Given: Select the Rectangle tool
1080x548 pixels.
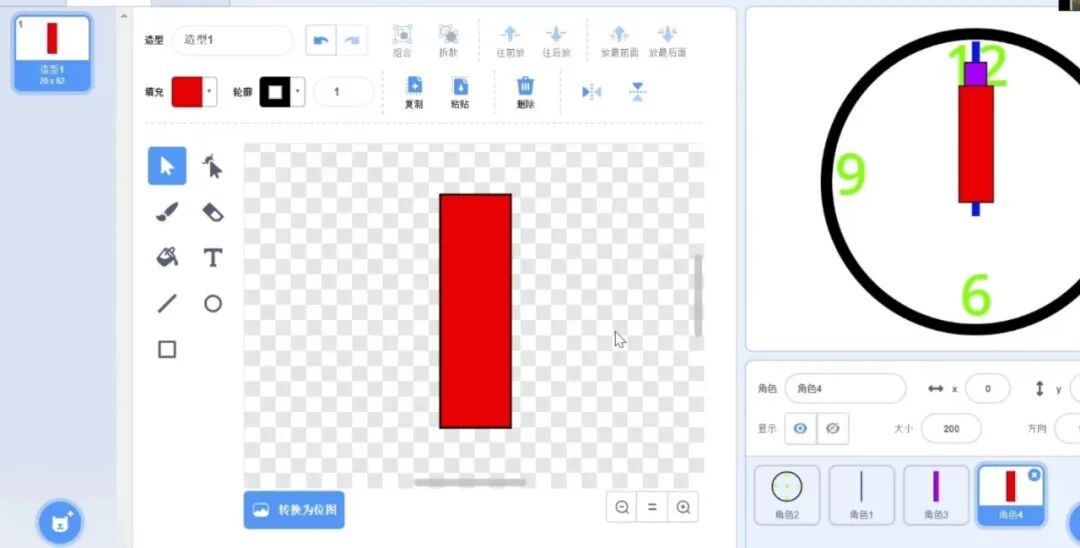Looking at the screenshot, I should coord(167,349).
